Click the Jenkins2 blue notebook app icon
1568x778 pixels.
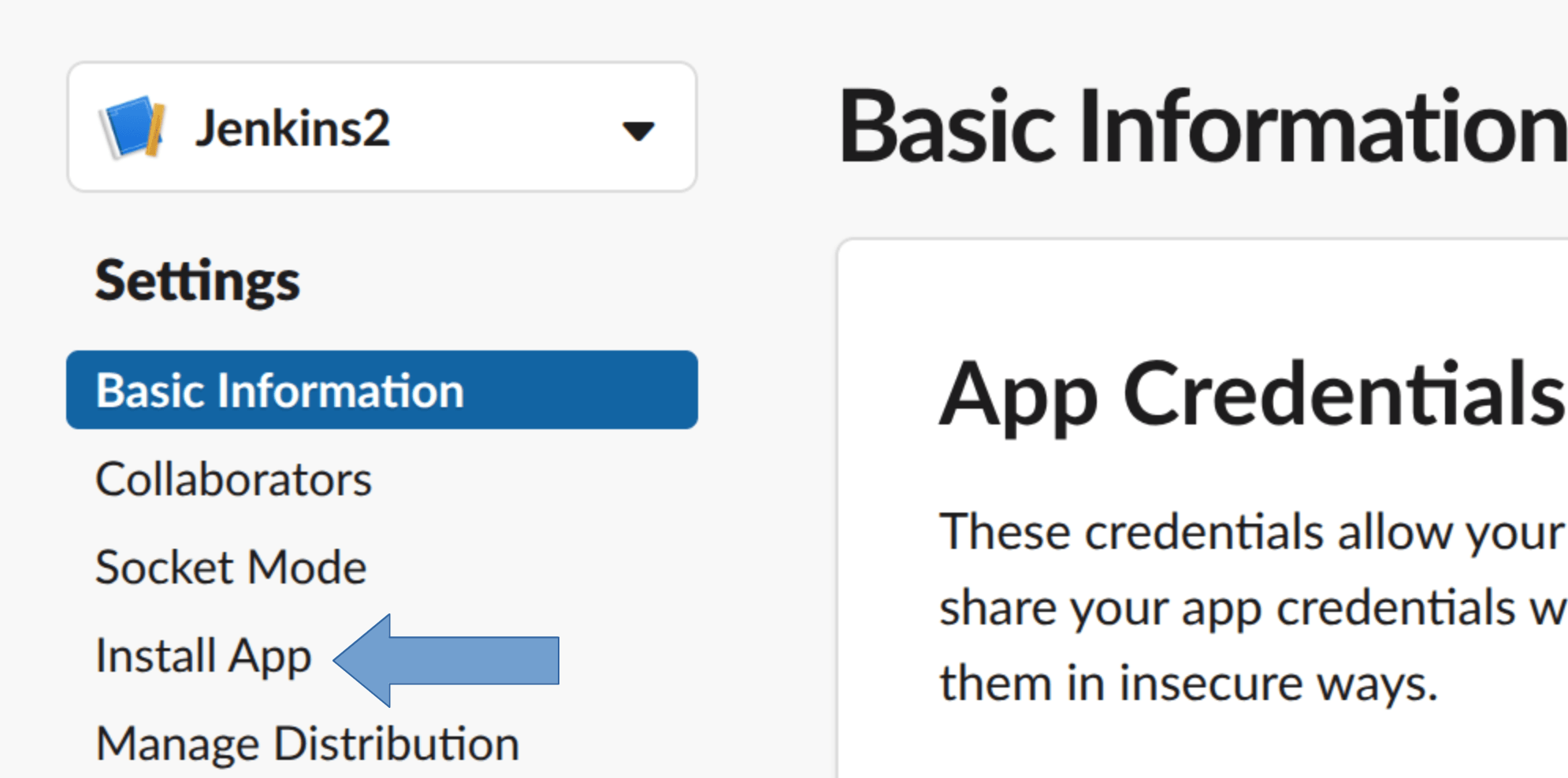132,127
